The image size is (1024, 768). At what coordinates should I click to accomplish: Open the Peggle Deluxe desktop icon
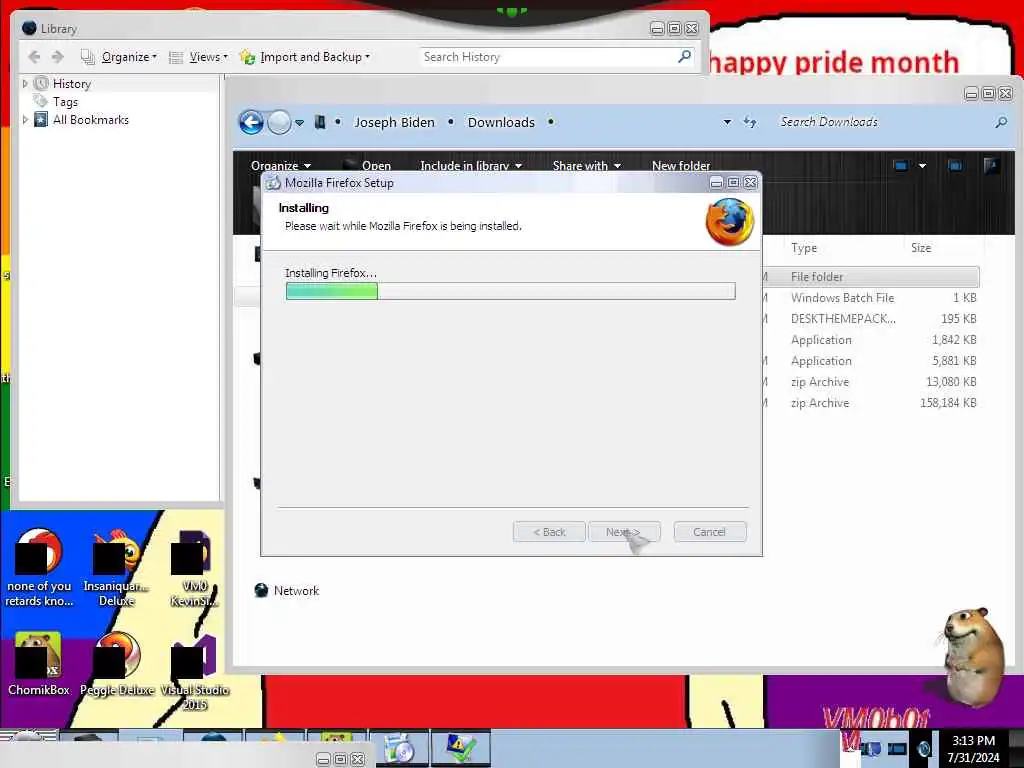[x=117, y=664]
